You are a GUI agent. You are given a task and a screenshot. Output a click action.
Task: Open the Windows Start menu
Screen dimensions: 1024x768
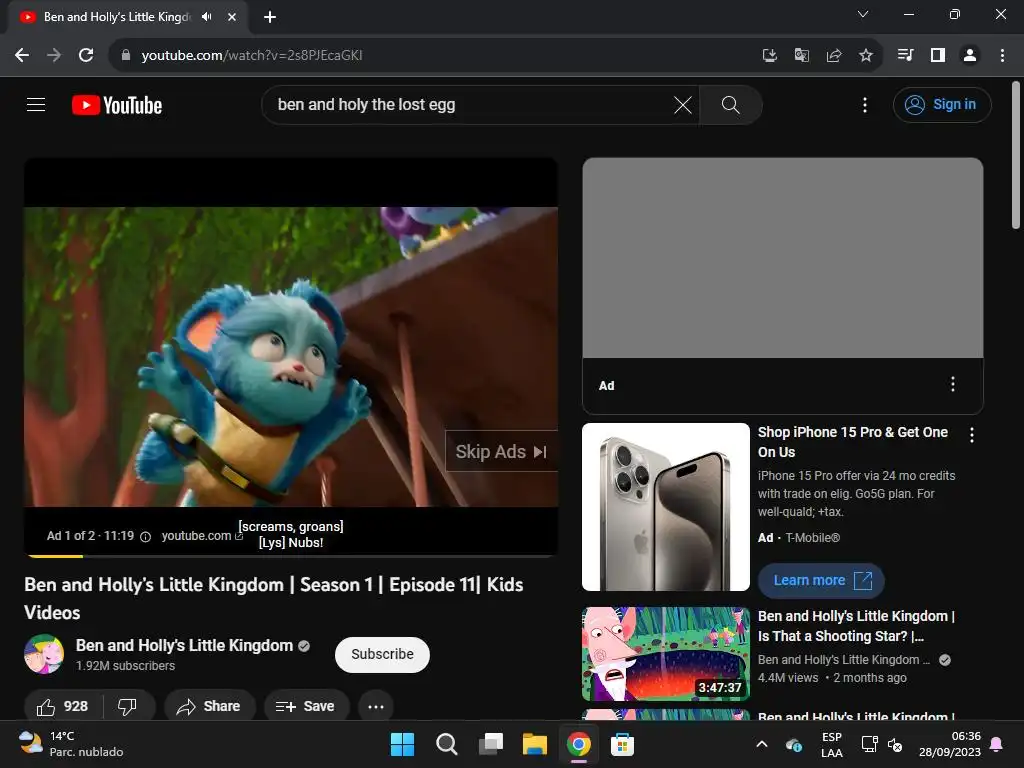point(402,744)
